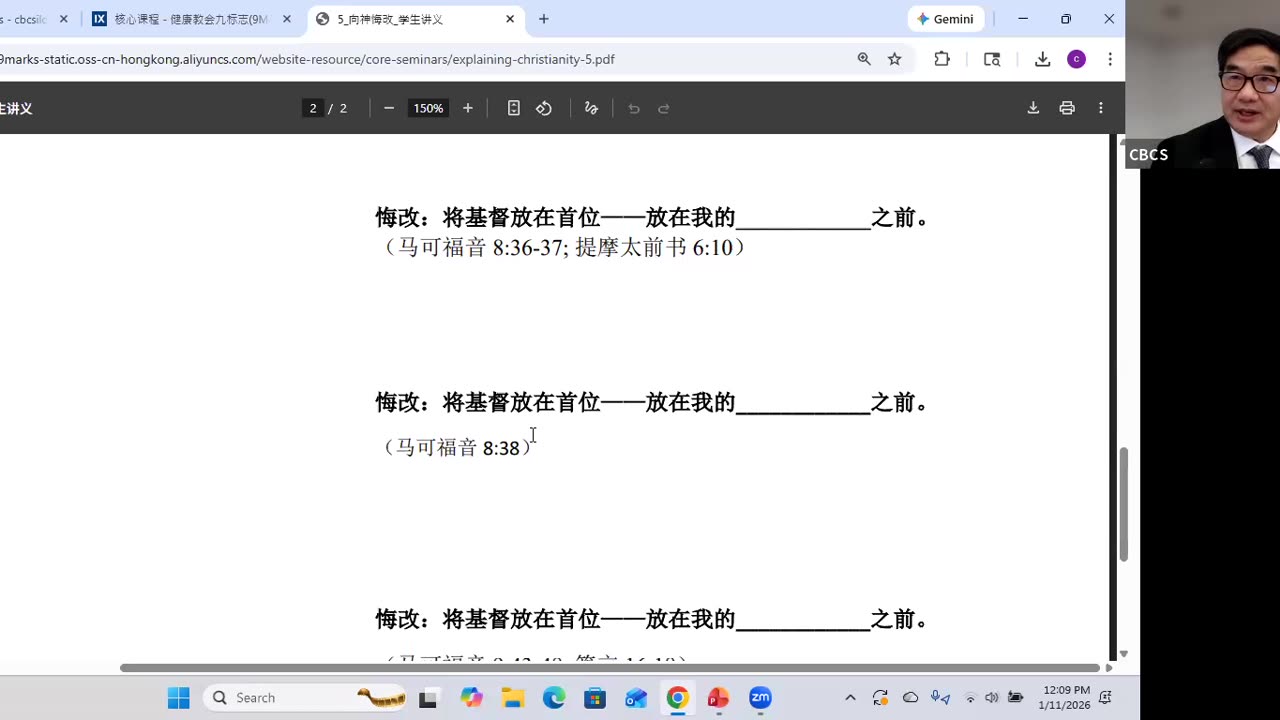Click the text 马可福音 8:36-37; 提摩太前书 6:10
This screenshot has width=1280, height=720.
click(x=565, y=247)
